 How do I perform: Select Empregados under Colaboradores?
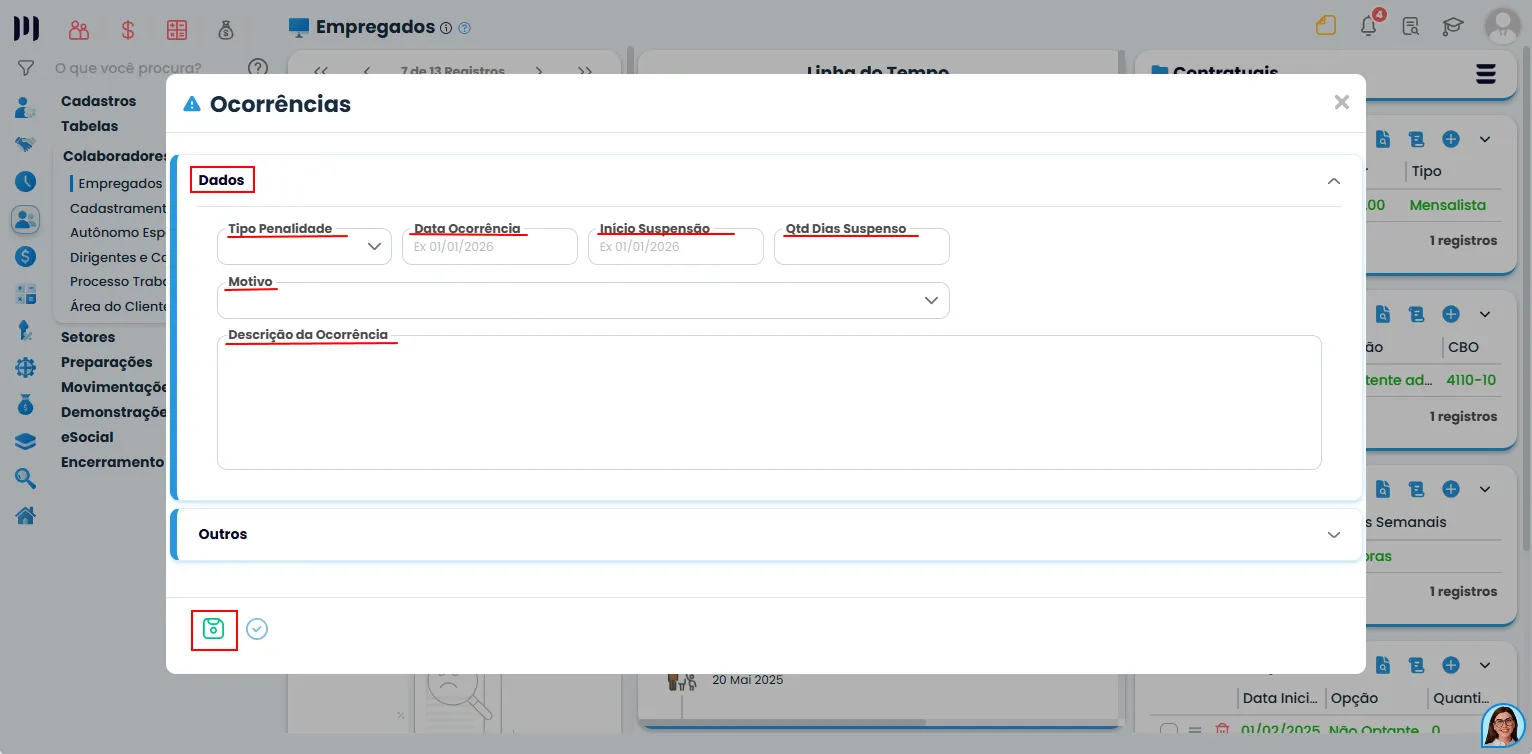click(120, 183)
